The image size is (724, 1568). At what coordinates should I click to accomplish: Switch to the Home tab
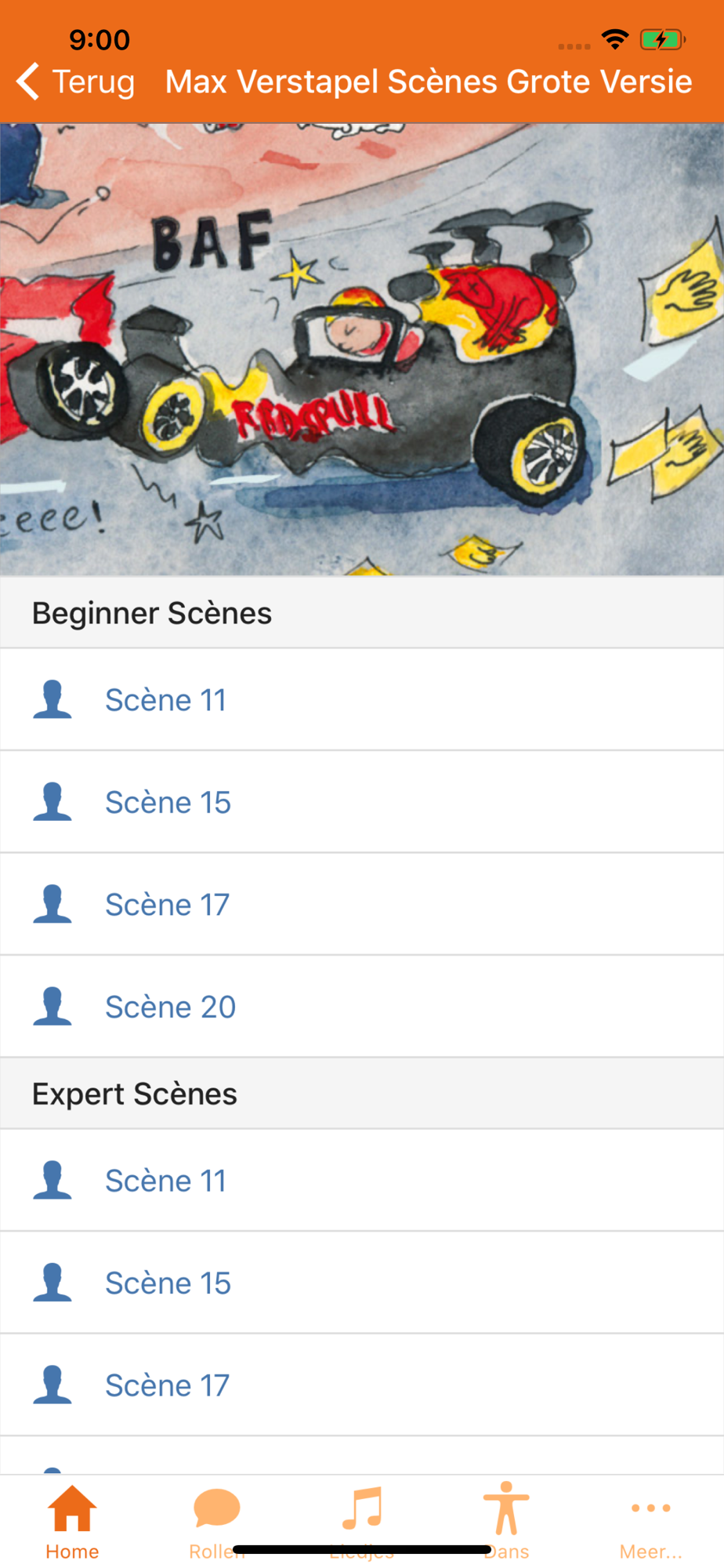point(72,1521)
